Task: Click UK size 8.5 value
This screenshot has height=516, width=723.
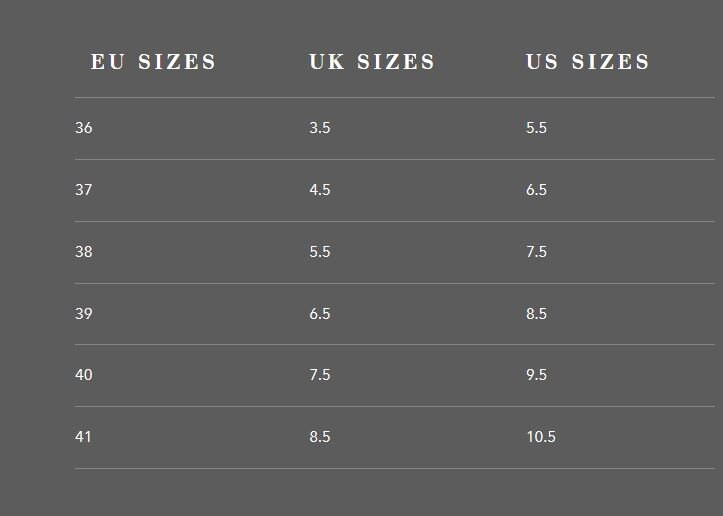Action: pos(320,437)
